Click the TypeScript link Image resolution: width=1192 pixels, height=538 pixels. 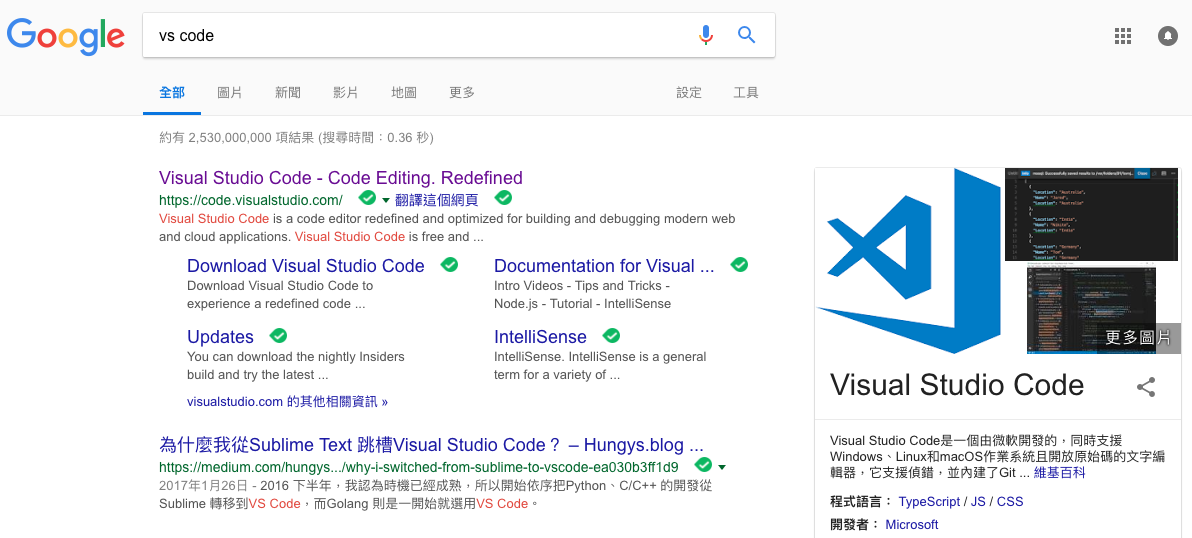click(x=929, y=502)
